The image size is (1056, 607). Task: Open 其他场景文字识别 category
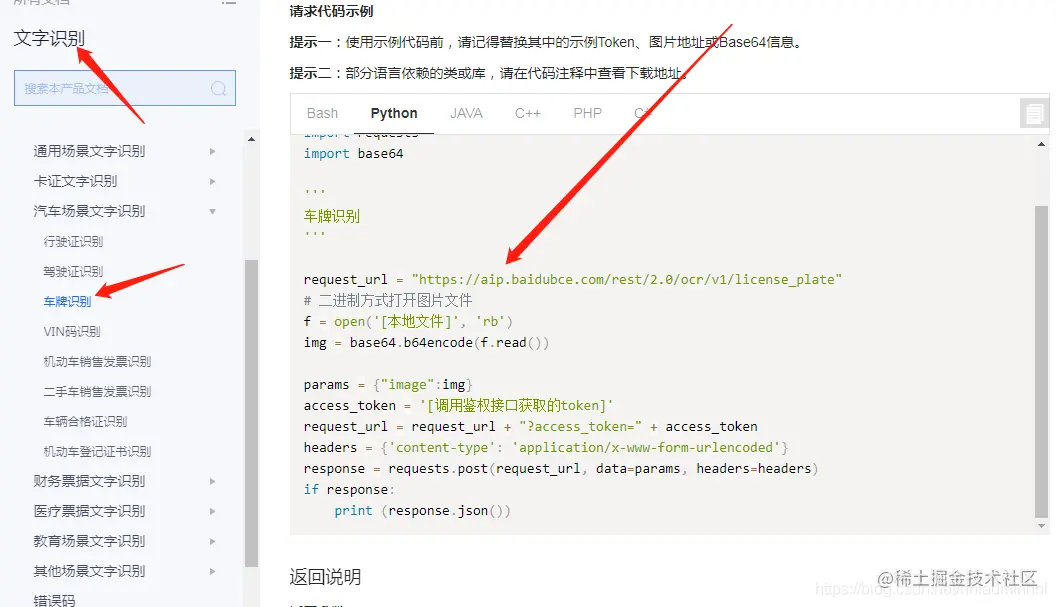[89, 571]
